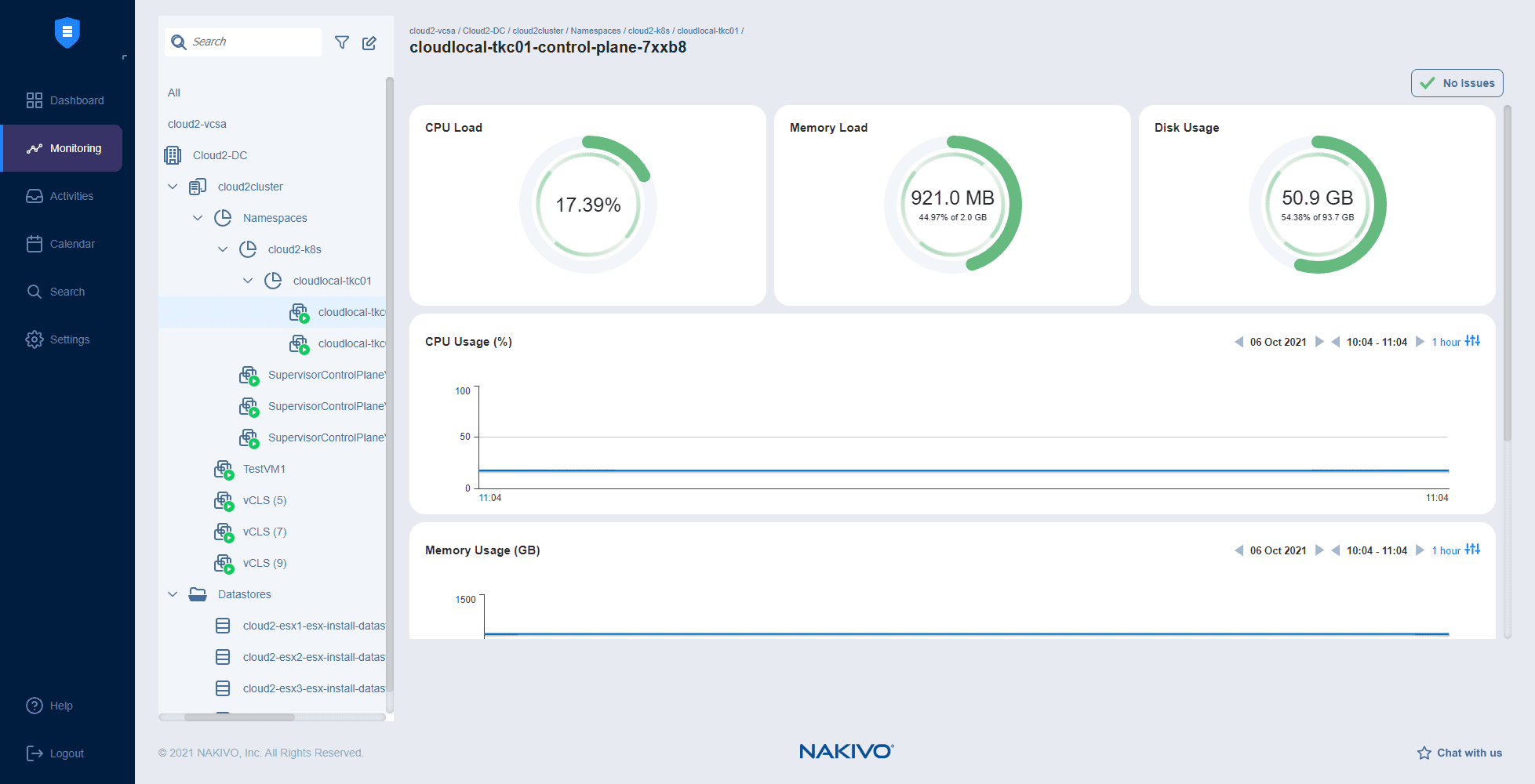Open Memory Usage chart settings sliders icon
This screenshot has height=784, width=1535.
tap(1472, 550)
